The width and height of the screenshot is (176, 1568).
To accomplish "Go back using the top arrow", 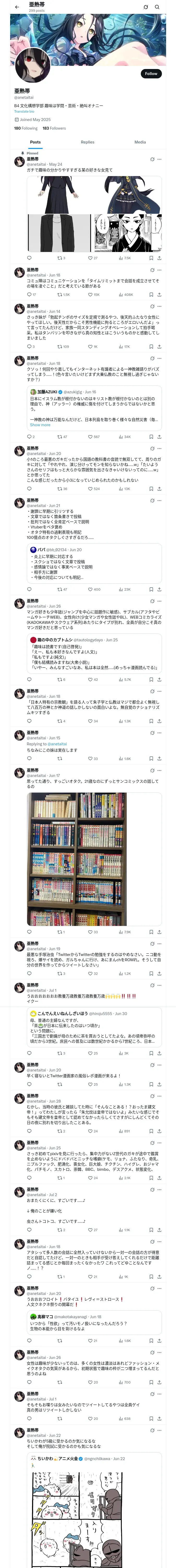I will point(17,7).
